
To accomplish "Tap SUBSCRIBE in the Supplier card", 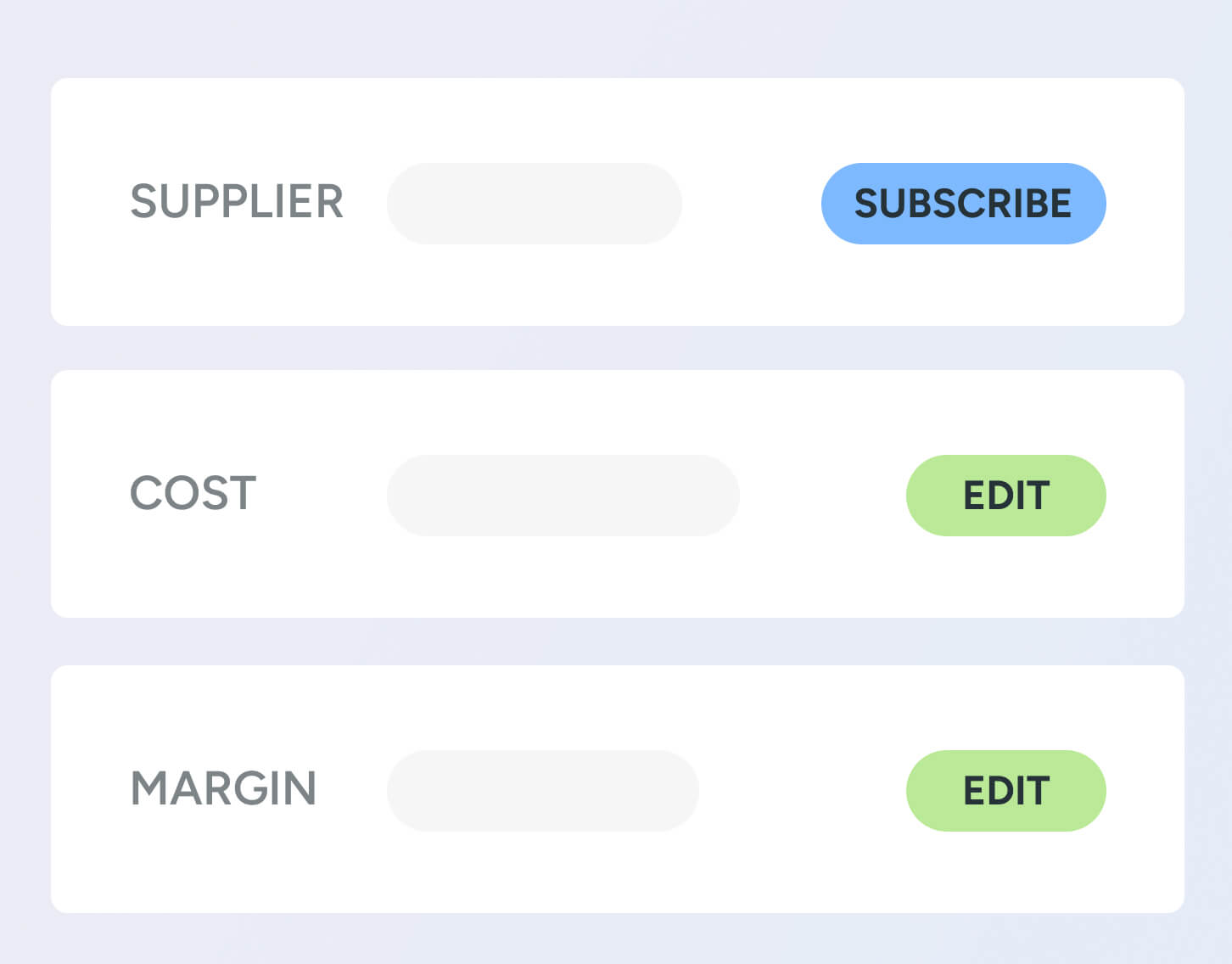I will (x=963, y=204).
